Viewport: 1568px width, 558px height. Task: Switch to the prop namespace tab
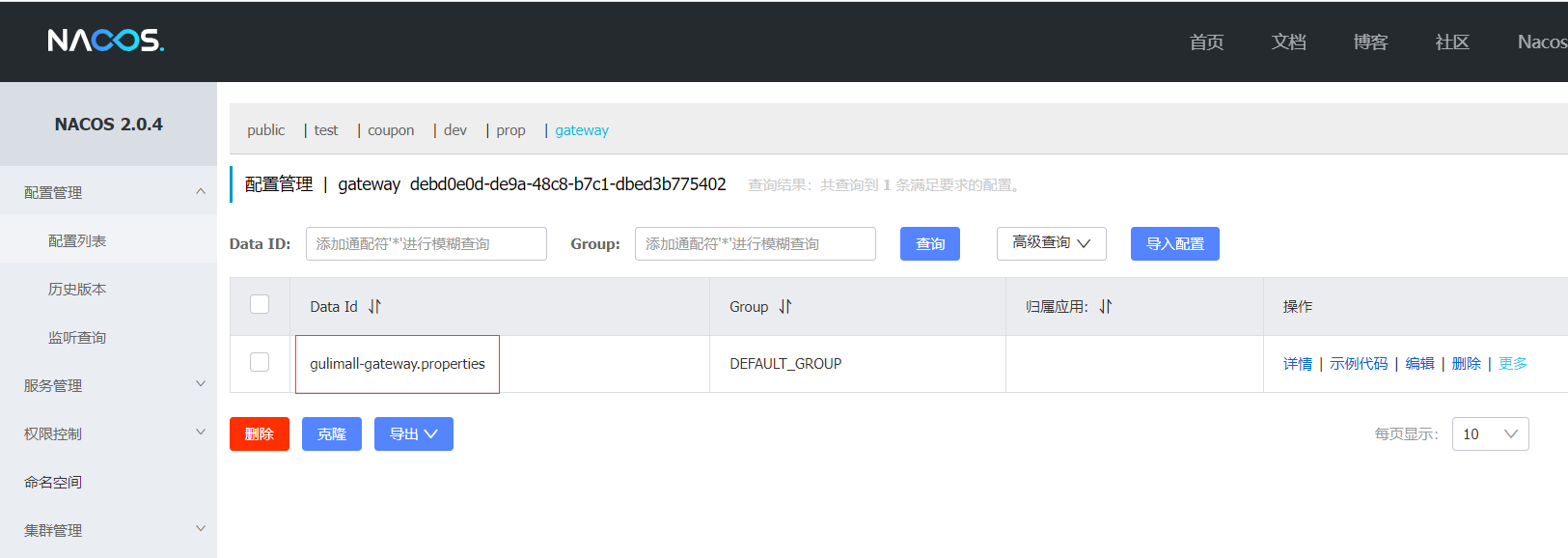[510, 130]
